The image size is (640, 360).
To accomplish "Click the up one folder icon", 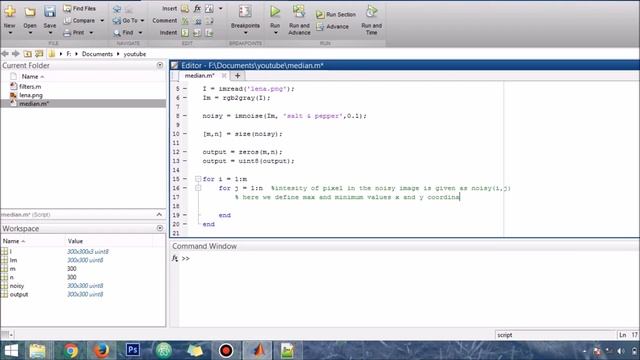I will pyautogui.click(x=27, y=54).
